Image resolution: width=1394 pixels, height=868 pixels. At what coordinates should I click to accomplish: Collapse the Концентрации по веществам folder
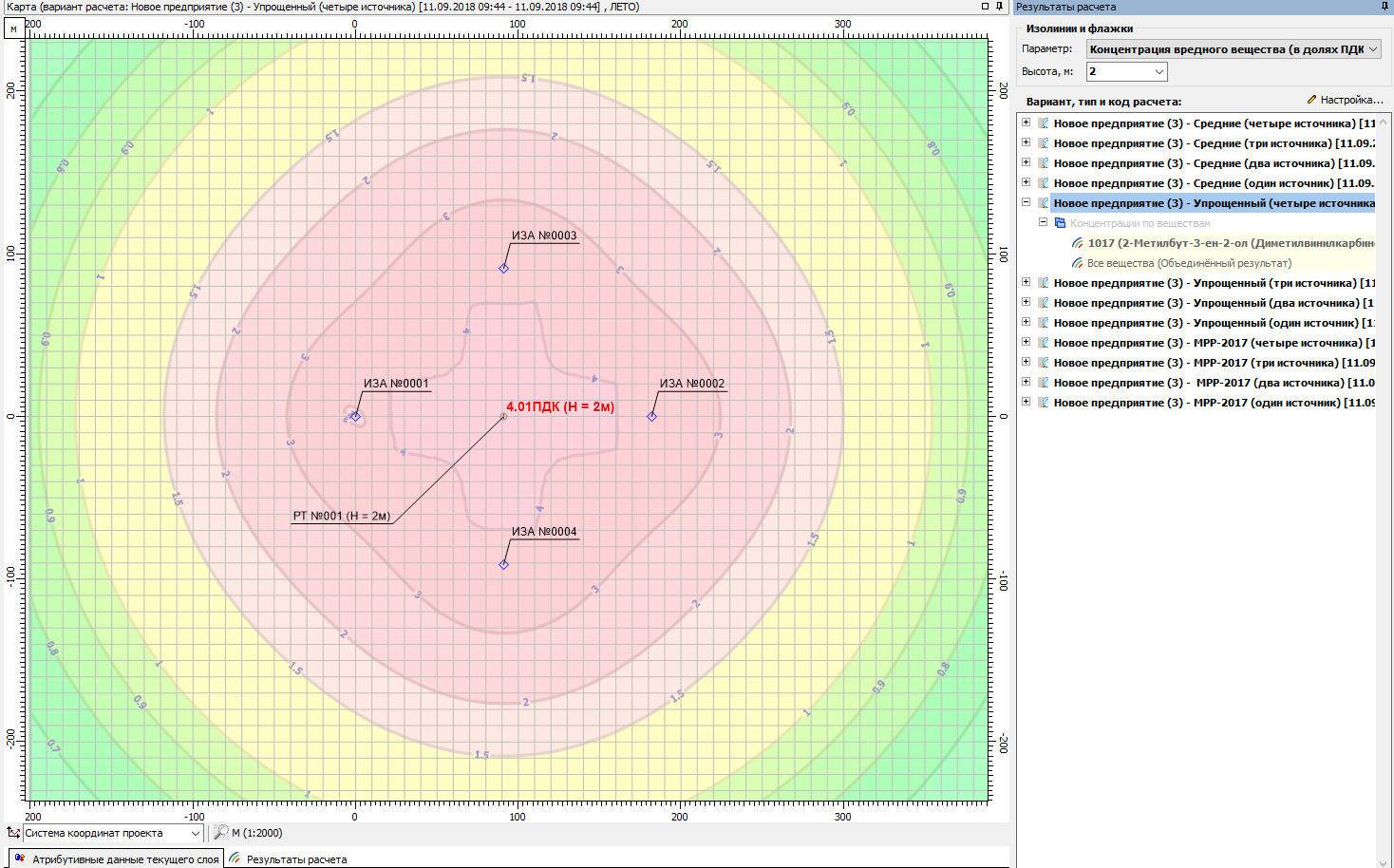(x=1043, y=222)
